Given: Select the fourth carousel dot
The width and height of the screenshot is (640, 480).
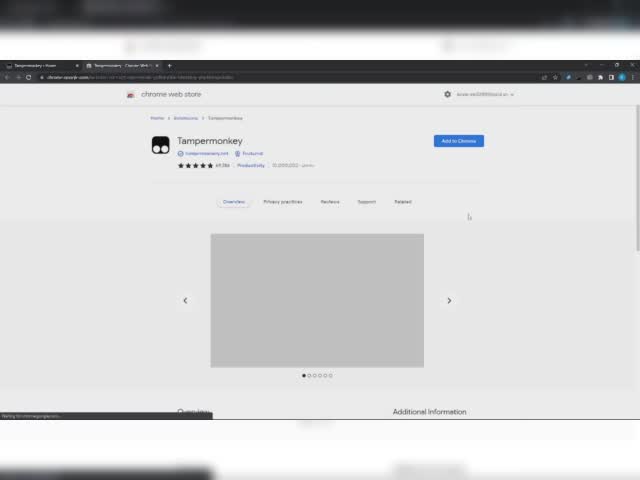Looking at the screenshot, I should tap(320, 376).
